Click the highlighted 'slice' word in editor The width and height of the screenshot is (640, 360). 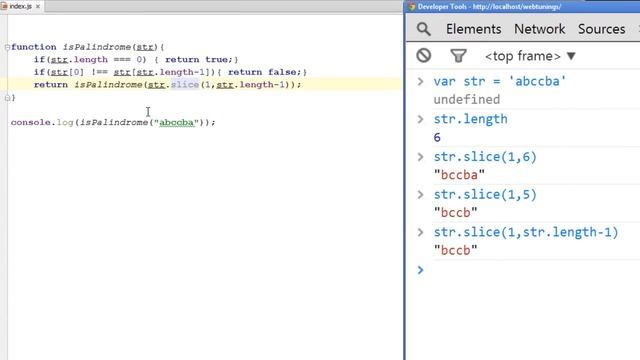point(185,84)
